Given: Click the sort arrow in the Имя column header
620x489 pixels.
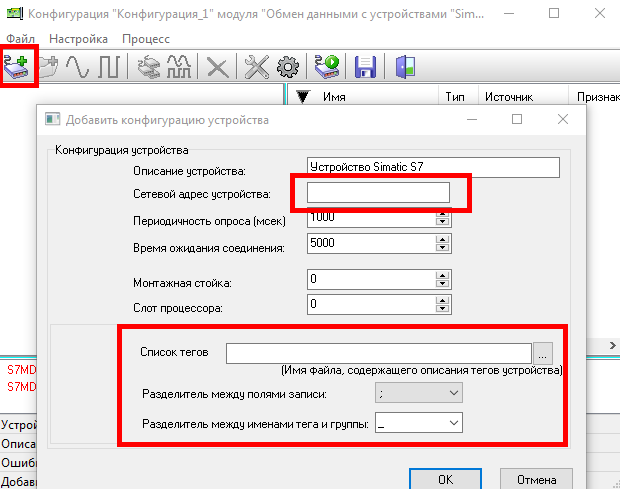Looking at the screenshot, I should click(304, 98).
